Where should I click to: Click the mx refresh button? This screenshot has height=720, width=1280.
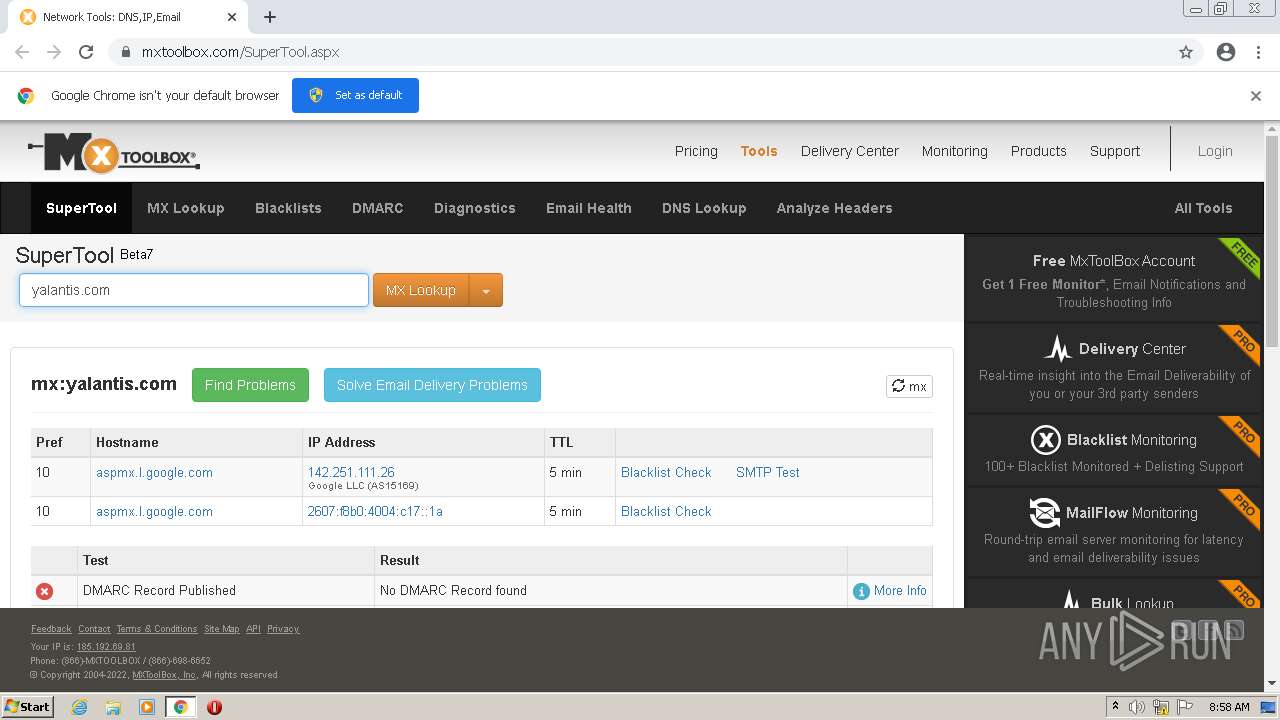pos(909,386)
